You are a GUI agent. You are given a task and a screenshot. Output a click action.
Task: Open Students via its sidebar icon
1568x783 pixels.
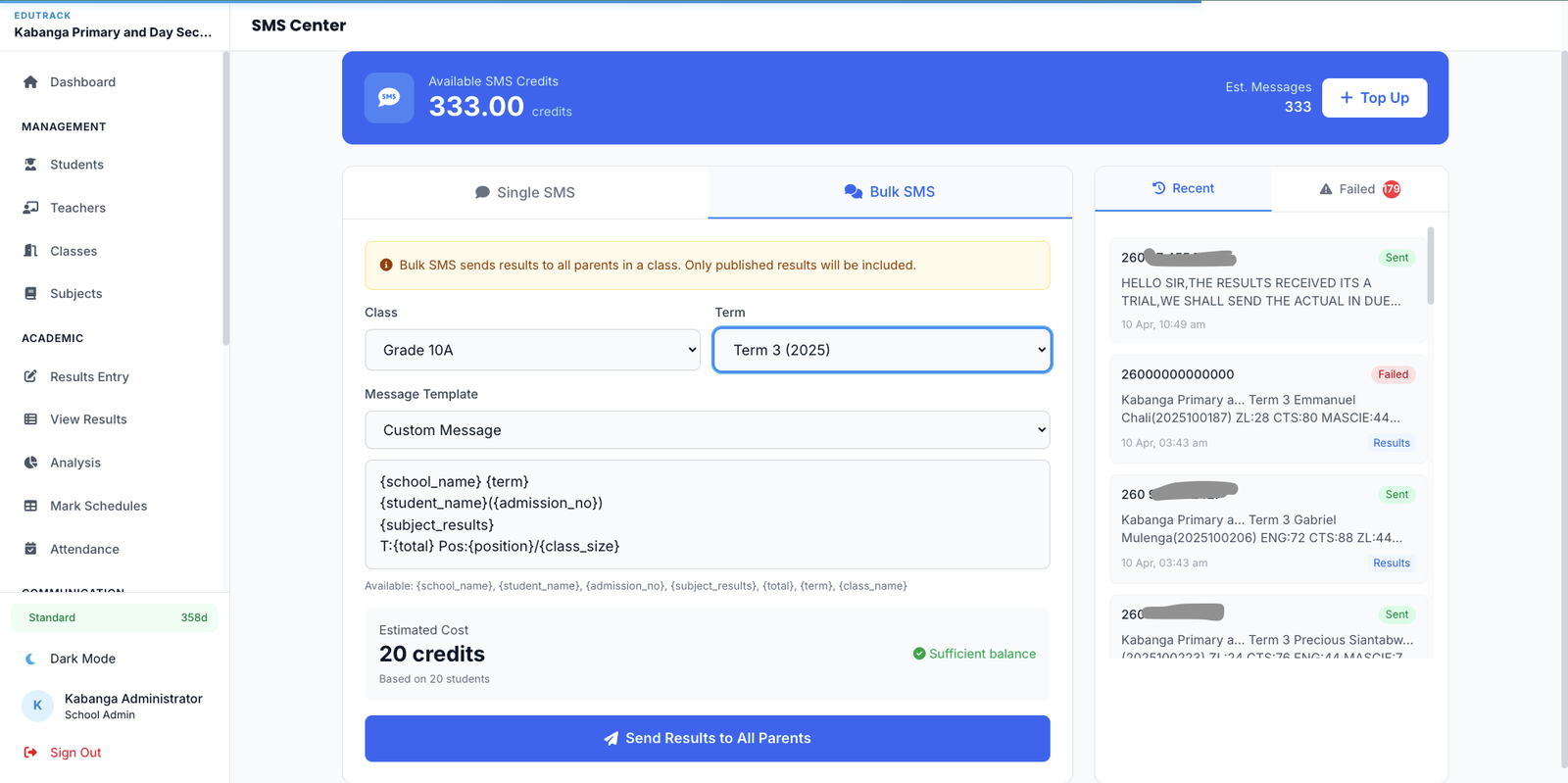30,165
